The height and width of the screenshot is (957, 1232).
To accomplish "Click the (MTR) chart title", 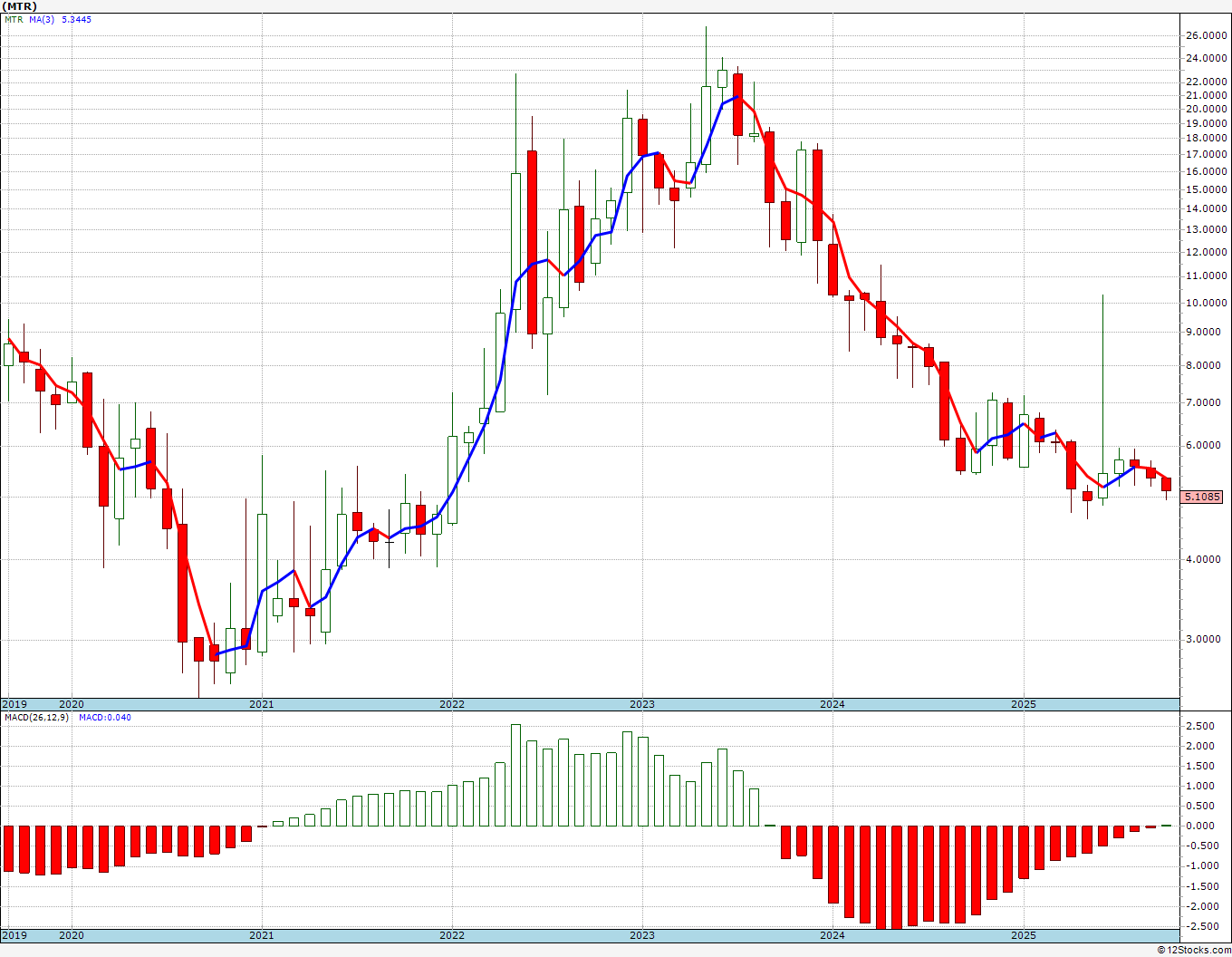I will (x=20, y=6).
